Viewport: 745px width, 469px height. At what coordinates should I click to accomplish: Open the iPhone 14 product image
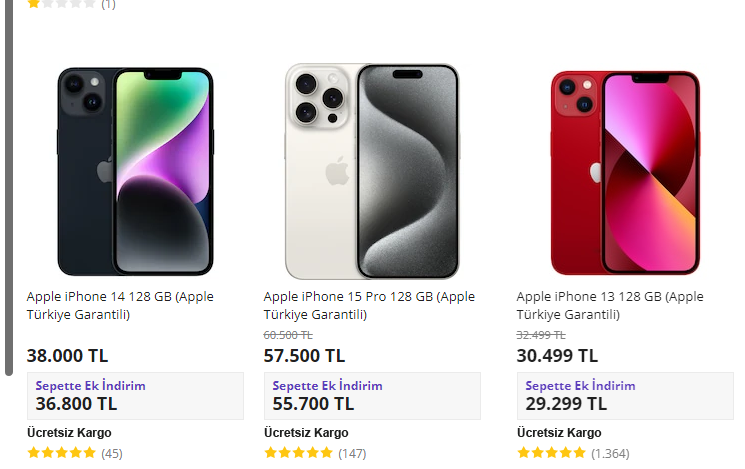click(135, 171)
